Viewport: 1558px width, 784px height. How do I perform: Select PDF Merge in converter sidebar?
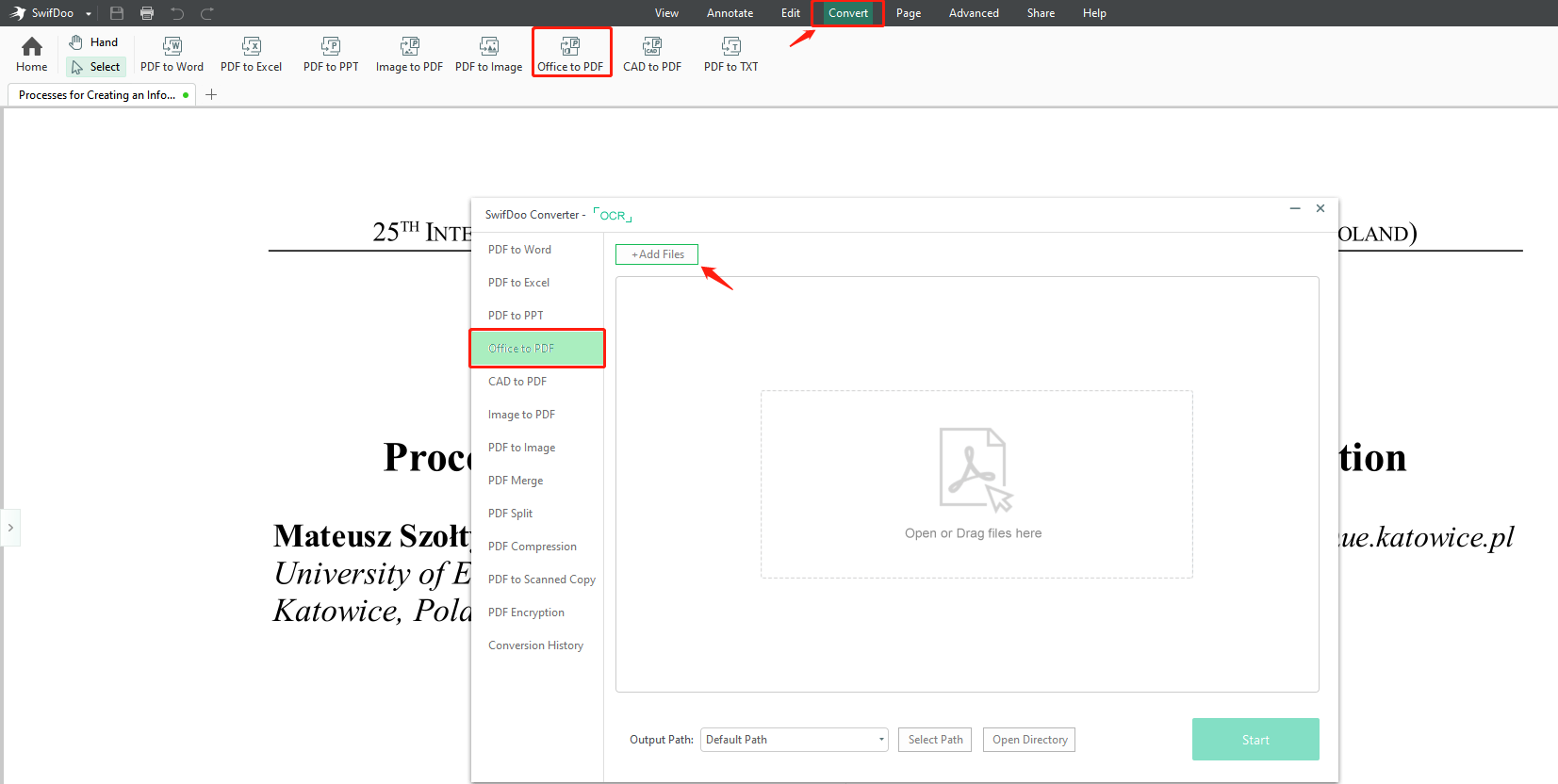(537, 481)
